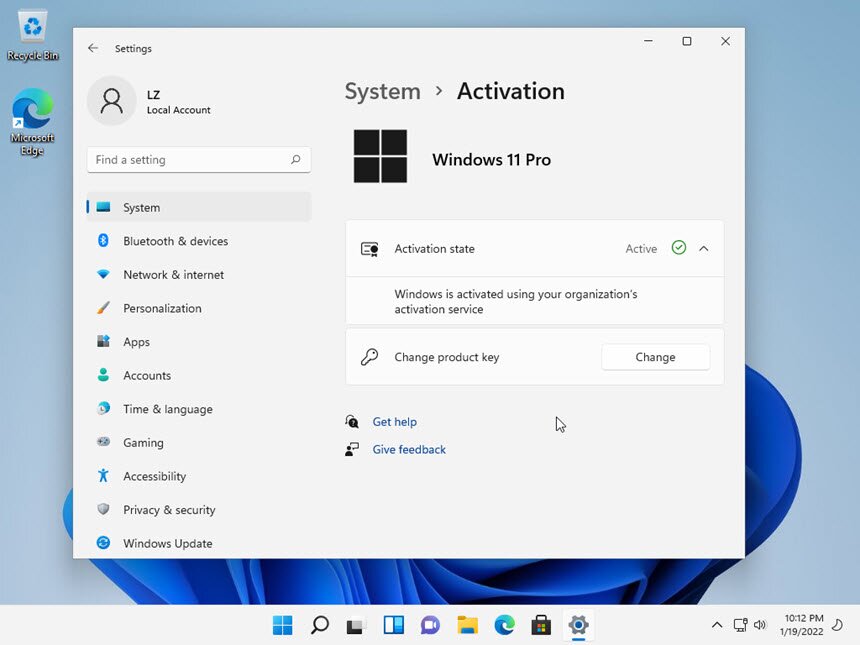Go to Personalization settings
The height and width of the screenshot is (645, 860).
coord(199,308)
